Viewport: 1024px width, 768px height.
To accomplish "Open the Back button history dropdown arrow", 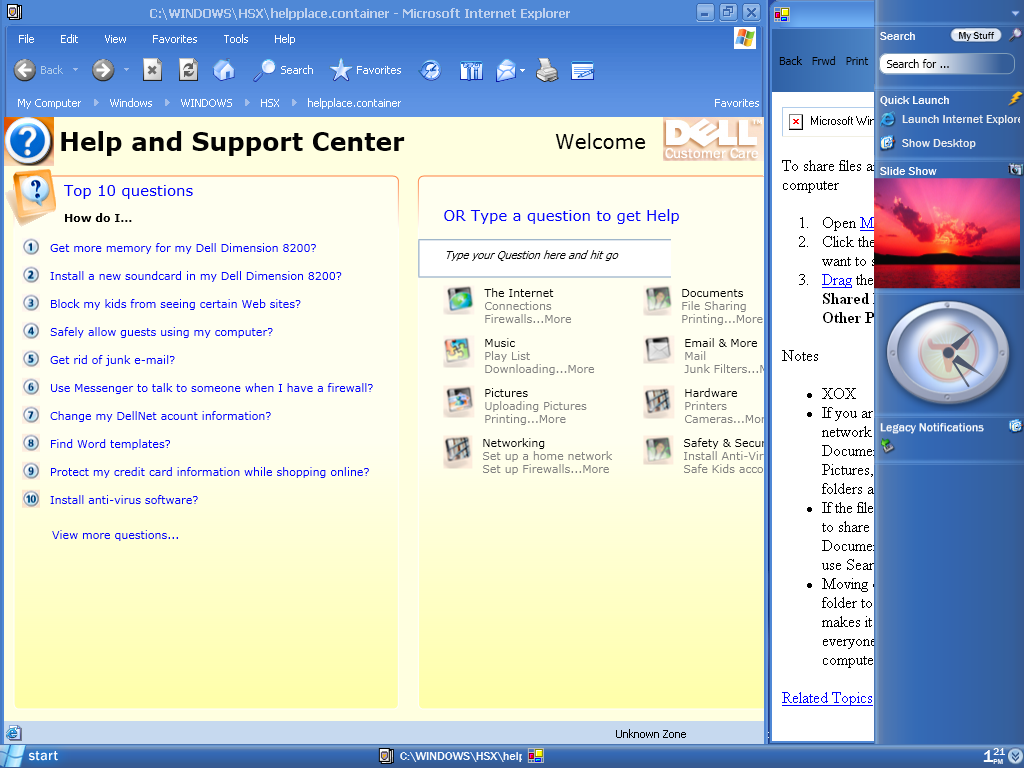I will [75, 69].
